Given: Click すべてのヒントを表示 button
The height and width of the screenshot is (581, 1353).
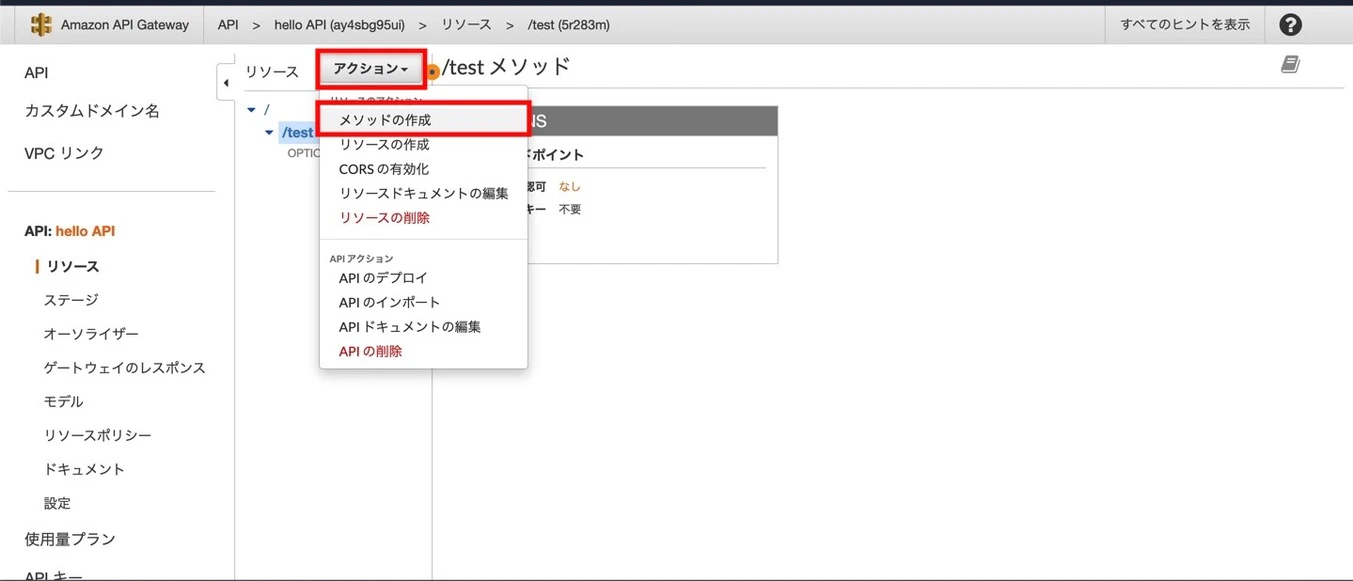Looking at the screenshot, I should (1185, 25).
